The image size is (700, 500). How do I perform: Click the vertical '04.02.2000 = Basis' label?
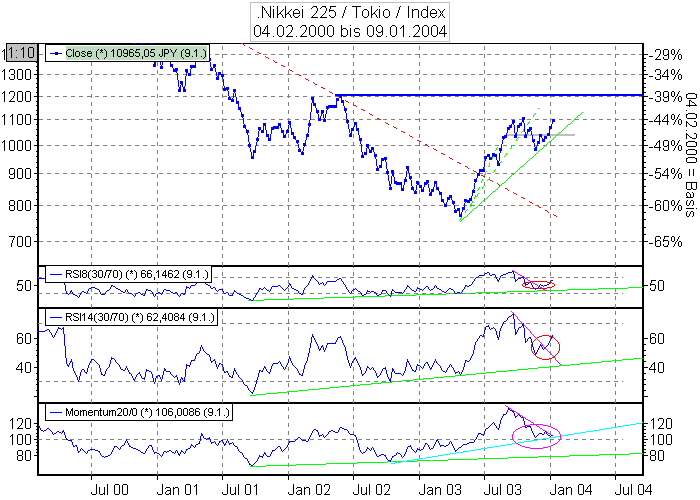point(691,154)
